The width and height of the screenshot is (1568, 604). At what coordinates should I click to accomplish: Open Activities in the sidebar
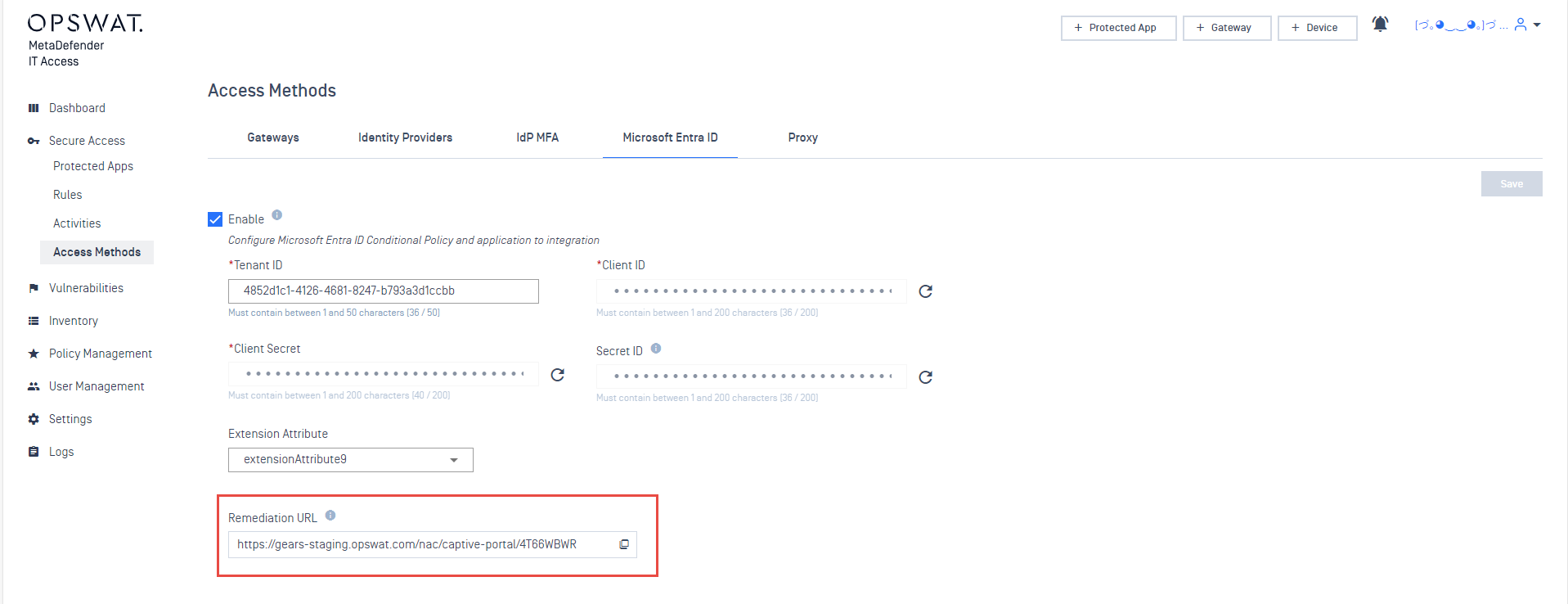click(77, 223)
